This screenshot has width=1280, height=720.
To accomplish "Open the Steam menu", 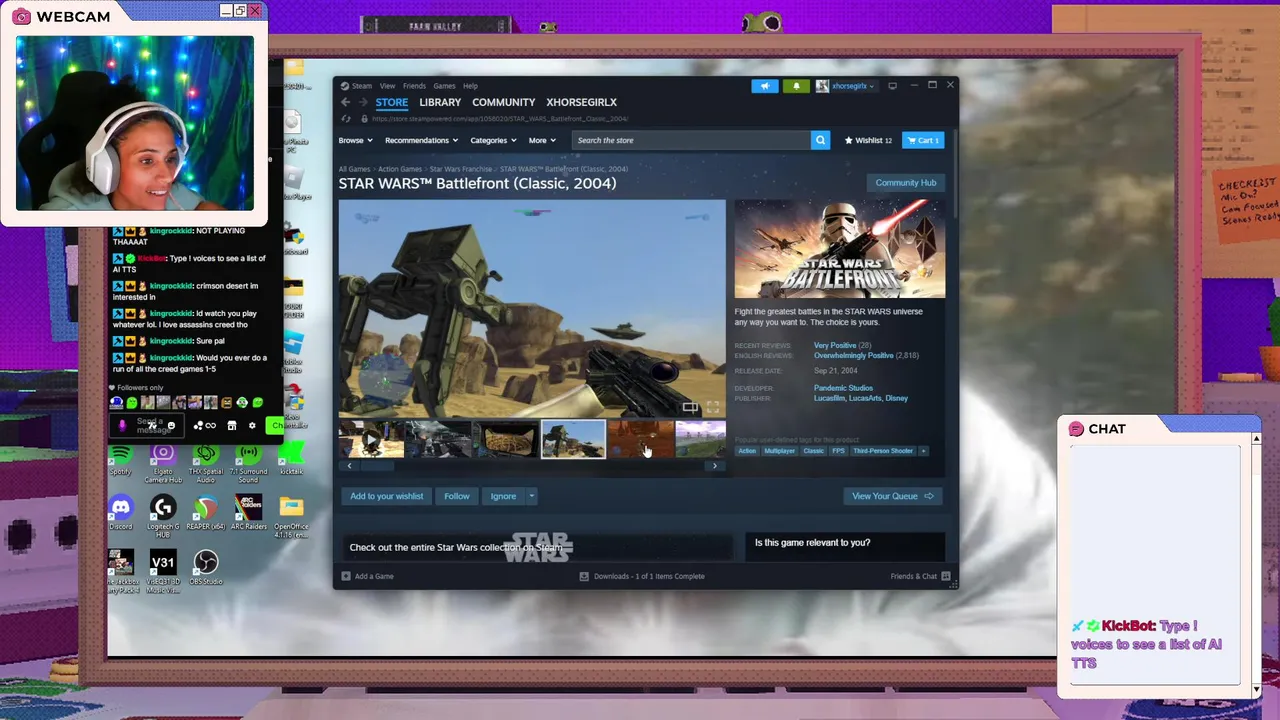I will click(x=356, y=86).
